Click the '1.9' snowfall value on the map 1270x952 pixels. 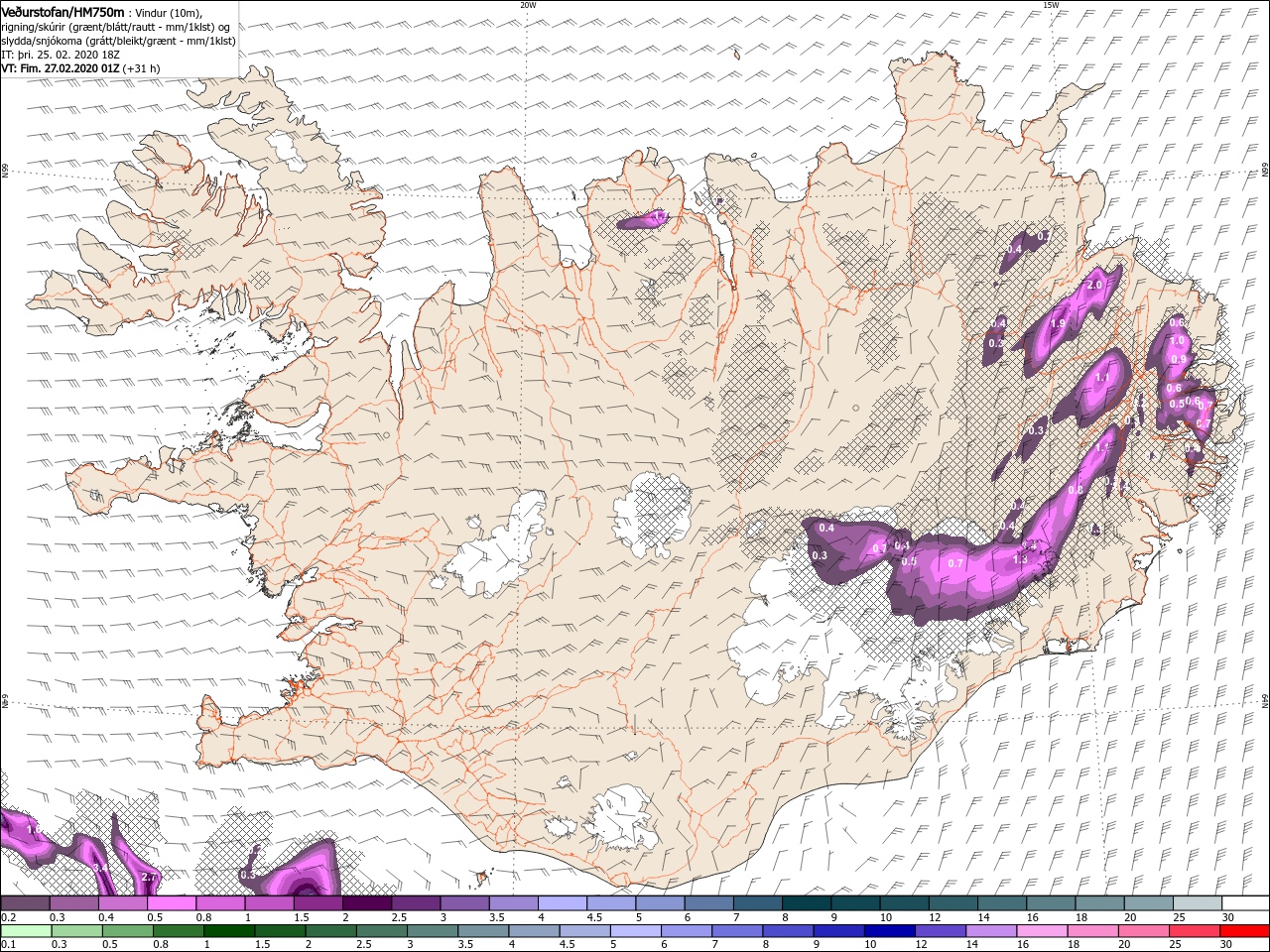click(x=1058, y=324)
